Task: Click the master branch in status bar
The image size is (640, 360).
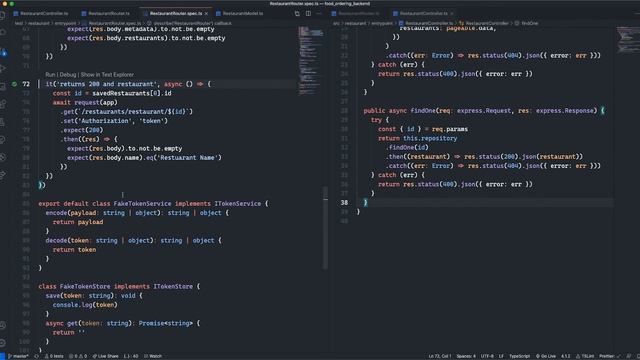Action: point(18,356)
